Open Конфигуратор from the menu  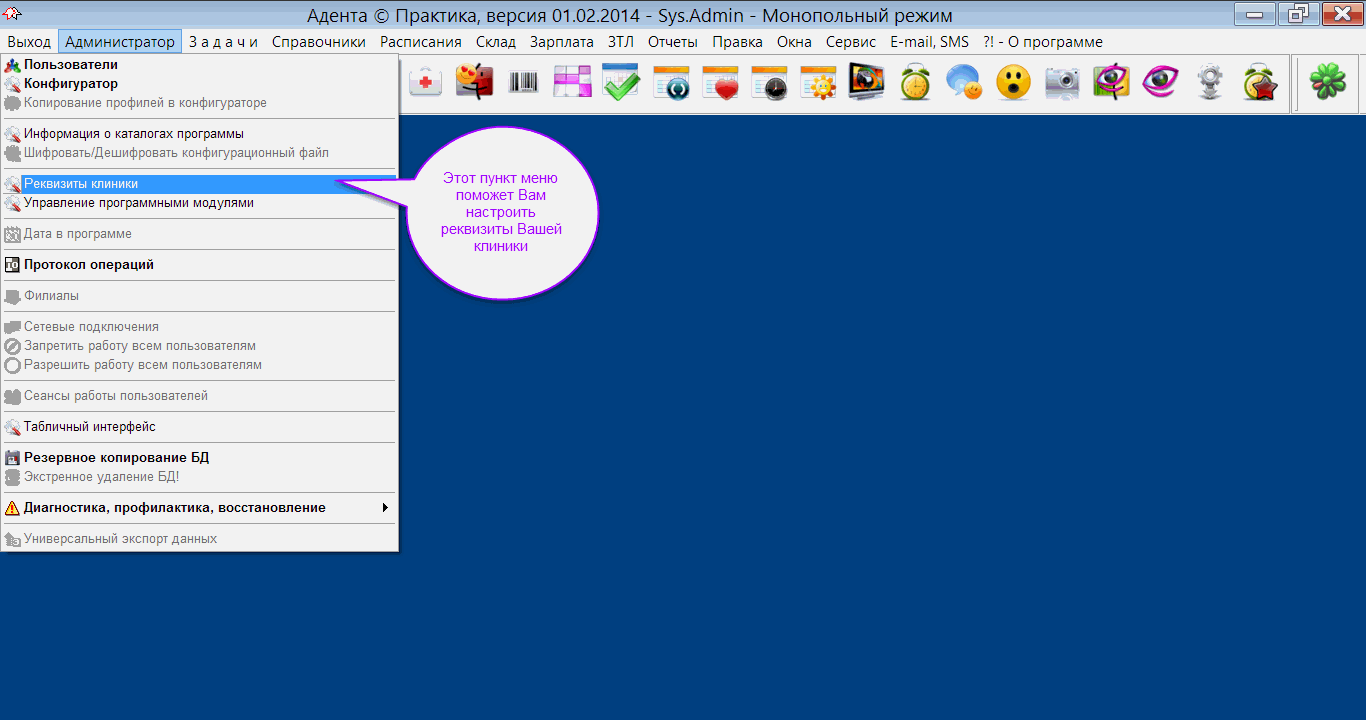tap(71, 84)
